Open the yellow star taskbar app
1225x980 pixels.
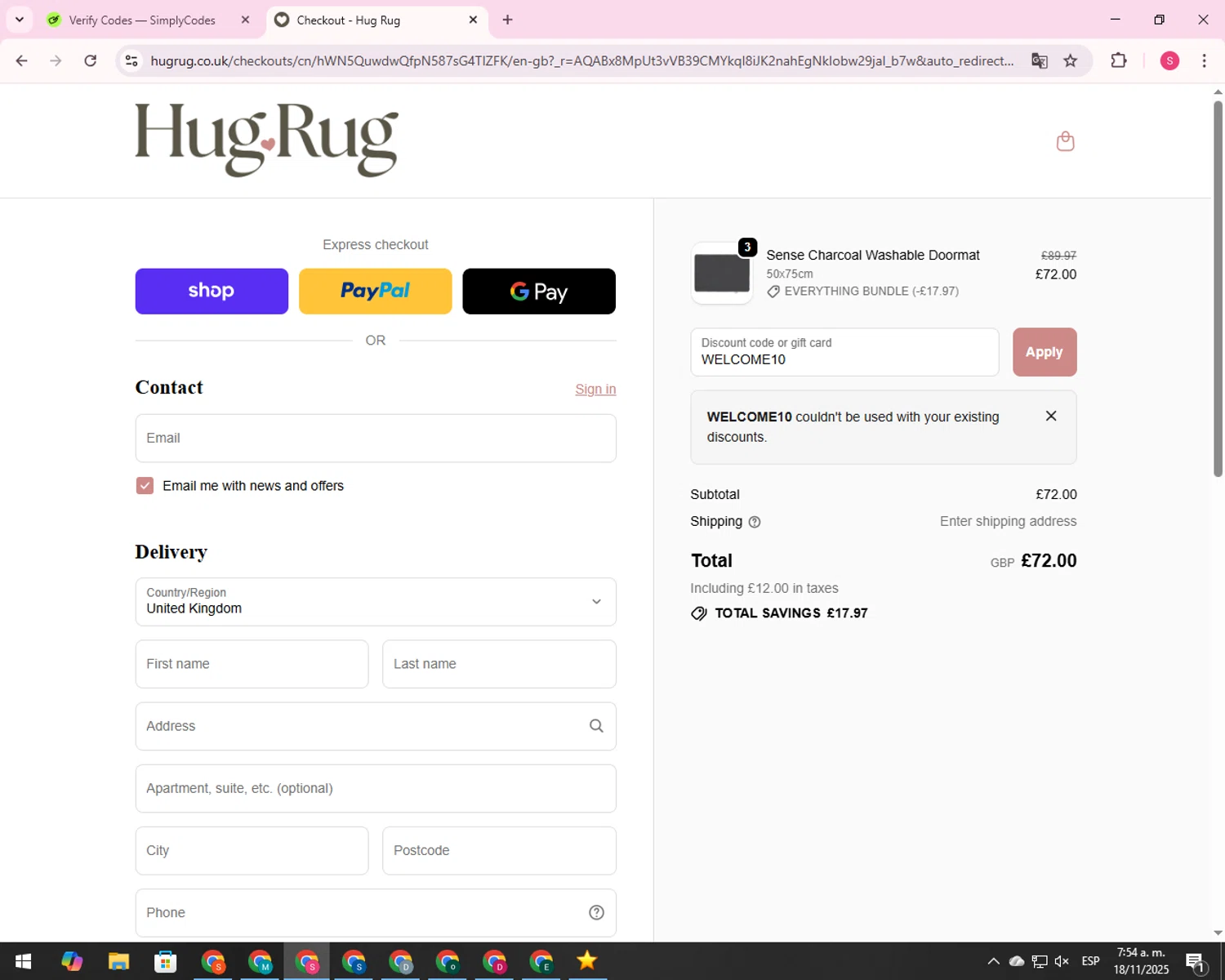tap(586, 961)
